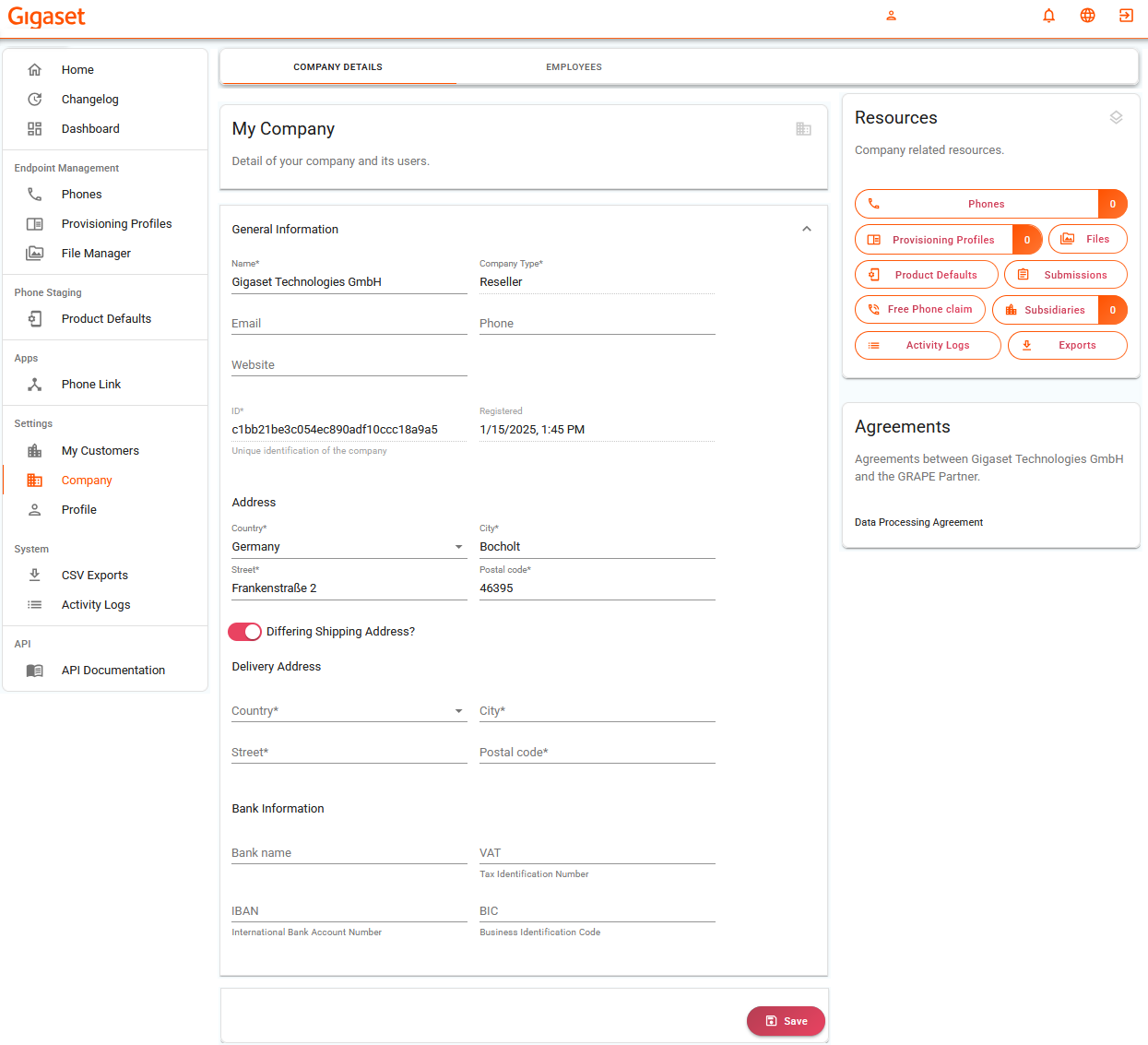
Task: Click the CSV Exports download icon
Action: [x=34, y=576]
